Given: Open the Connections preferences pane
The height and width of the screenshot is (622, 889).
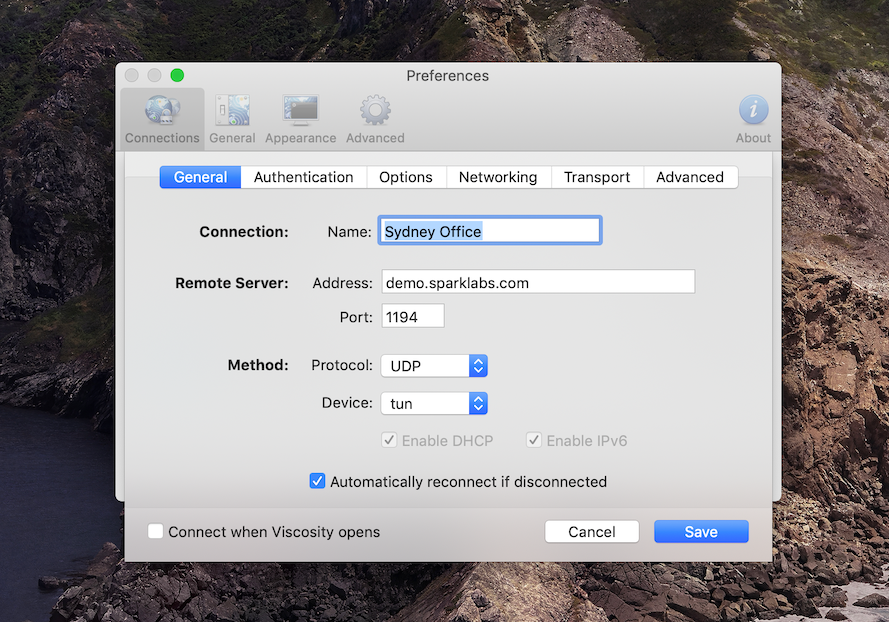Looking at the screenshot, I should click(x=162, y=118).
